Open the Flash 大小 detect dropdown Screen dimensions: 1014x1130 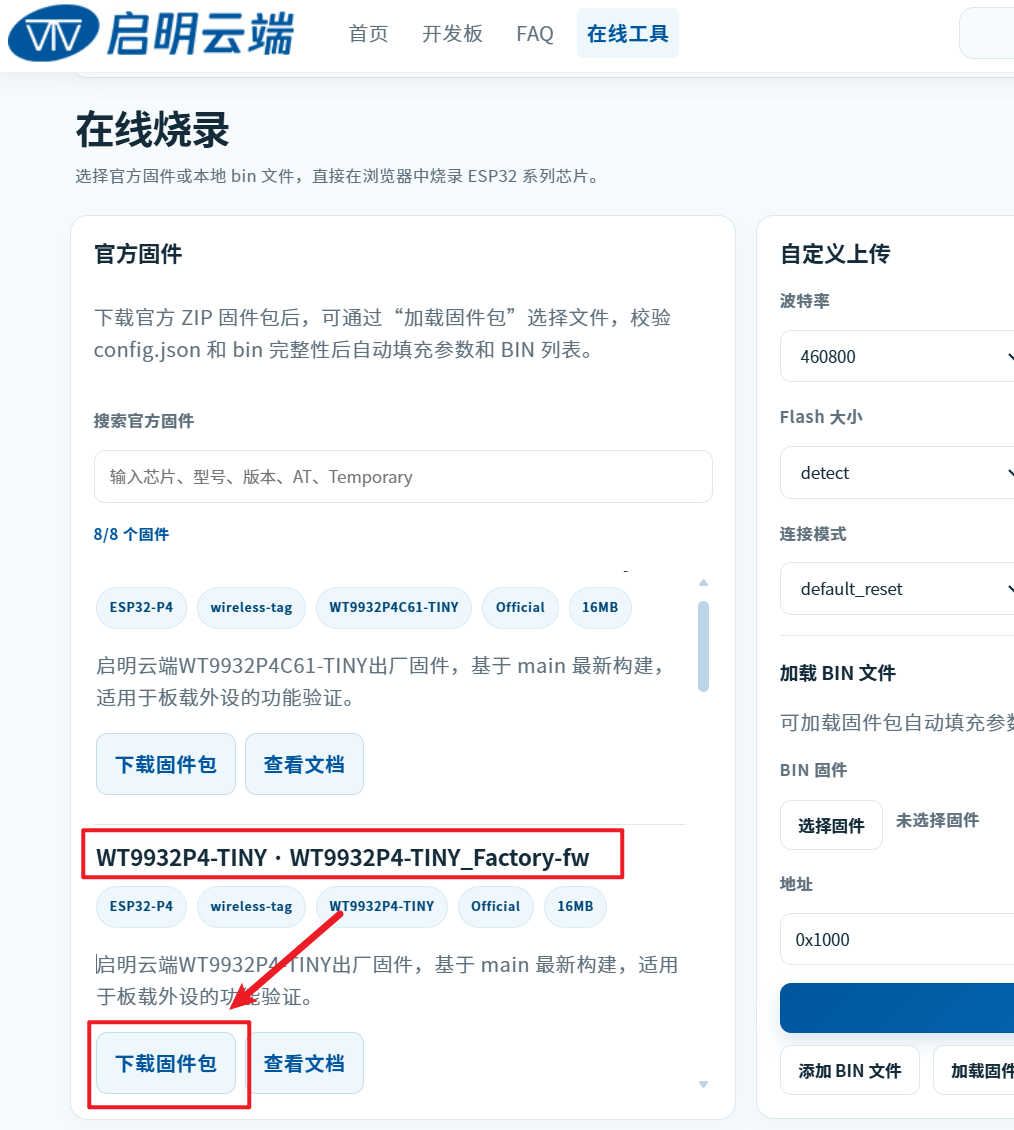(x=897, y=472)
